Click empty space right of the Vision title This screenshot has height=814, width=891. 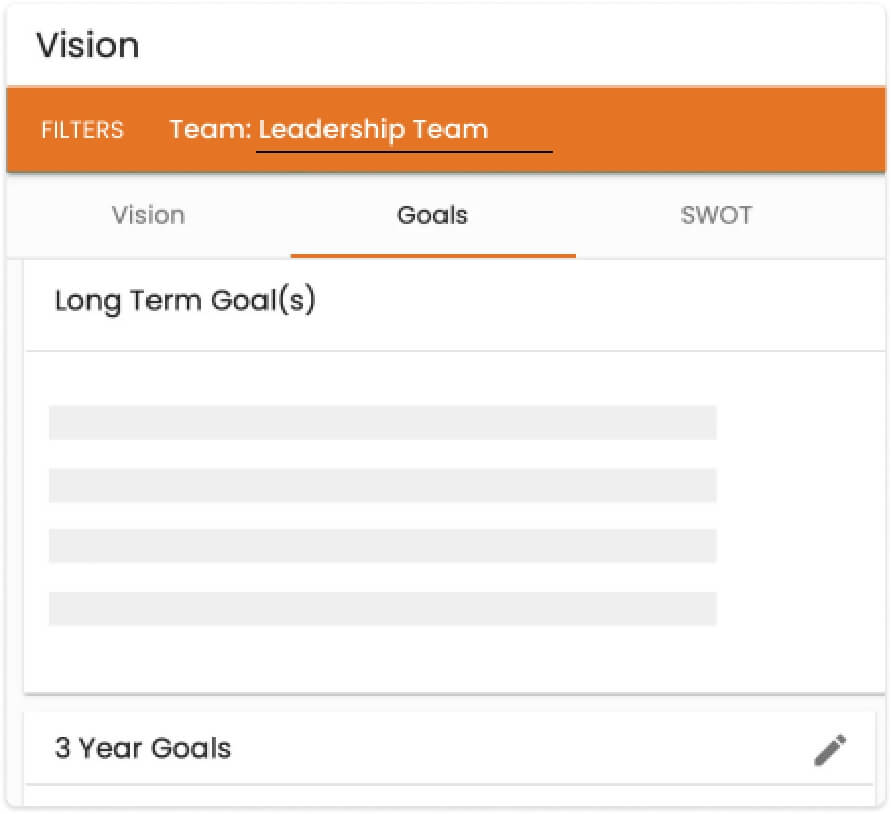[500, 46]
